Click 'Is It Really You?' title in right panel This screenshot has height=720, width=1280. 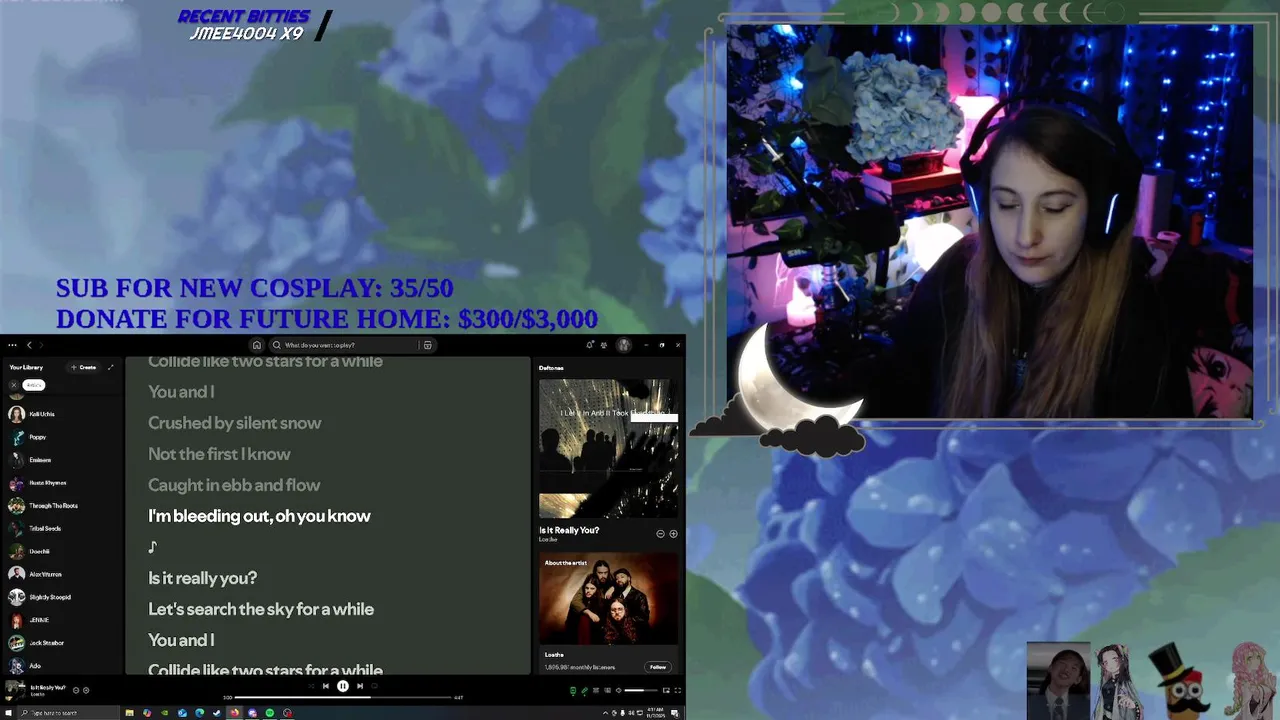[569, 530]
